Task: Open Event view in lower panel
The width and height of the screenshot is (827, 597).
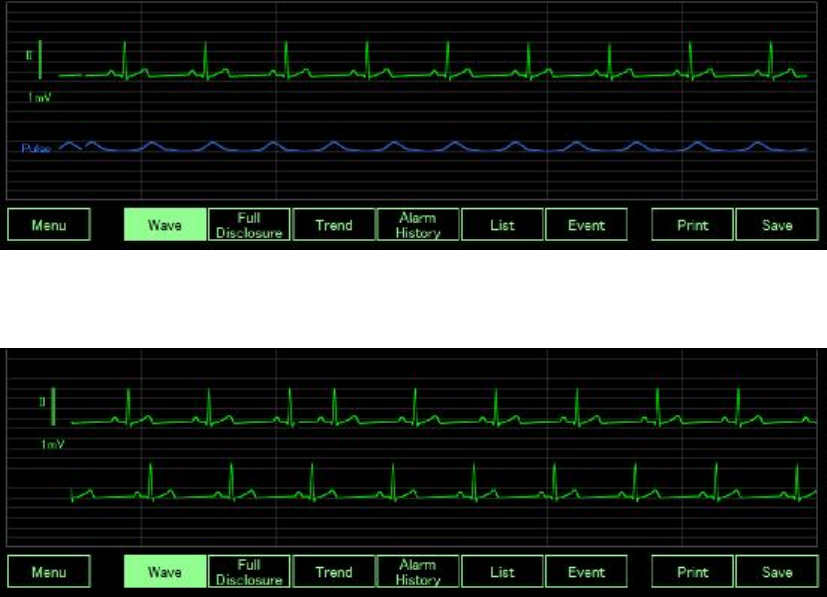Action: [586, 572]
